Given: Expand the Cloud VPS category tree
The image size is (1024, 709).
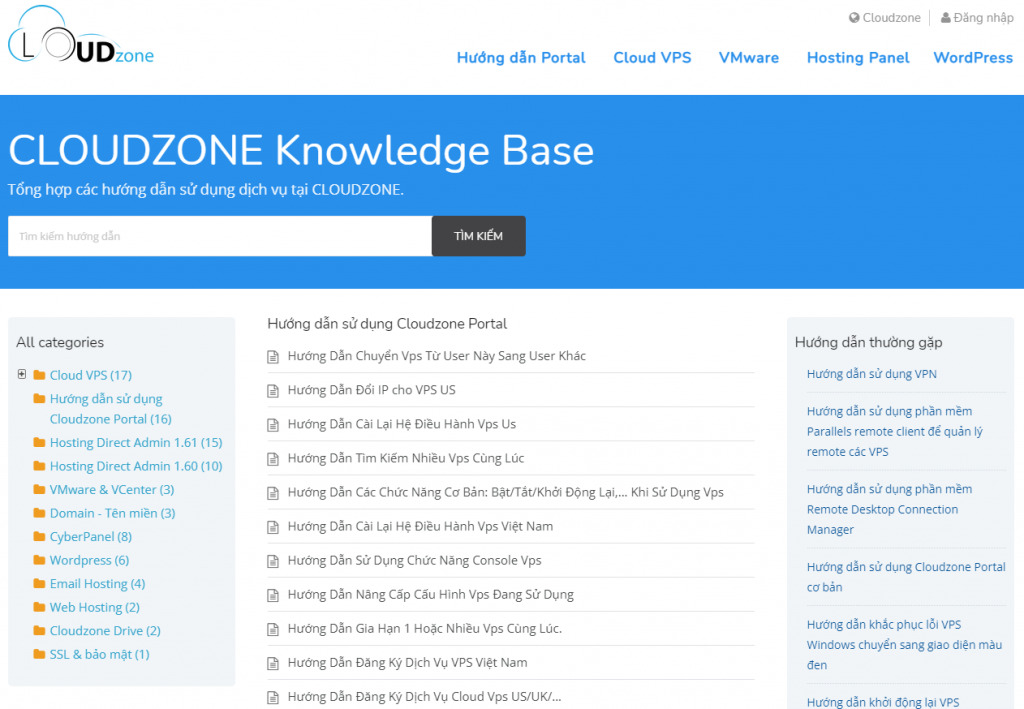Looking at the screenshot, I should pyautogui.click(x=22, y=375).
